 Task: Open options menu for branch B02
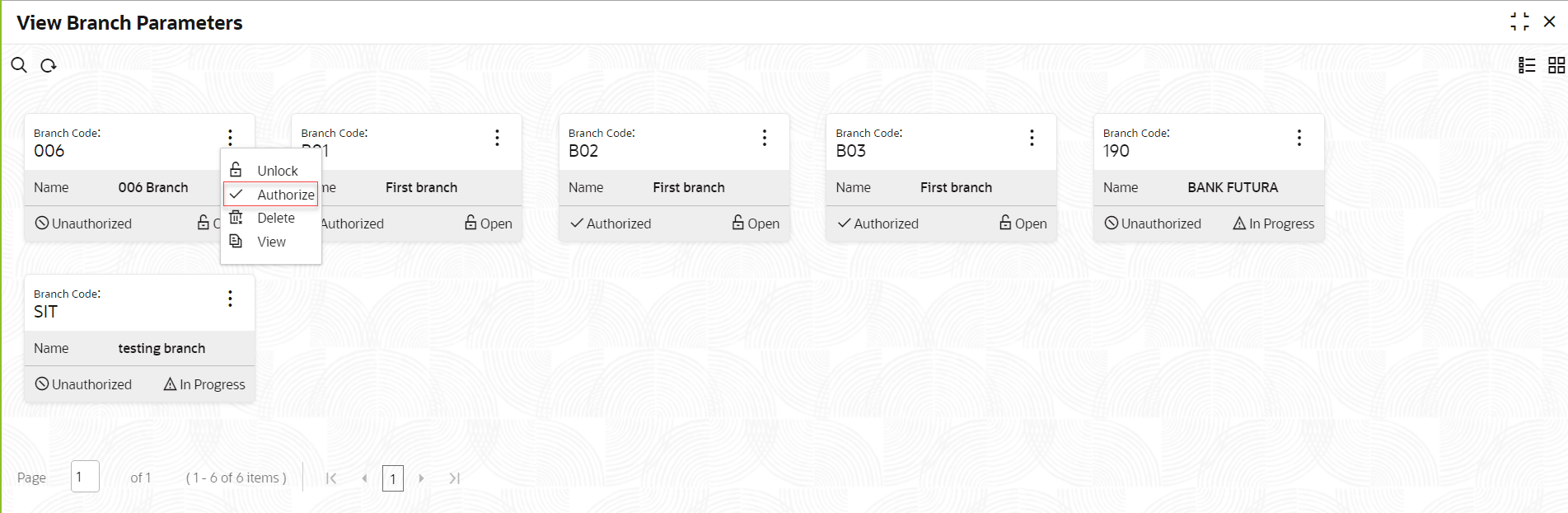click(765, 138)
